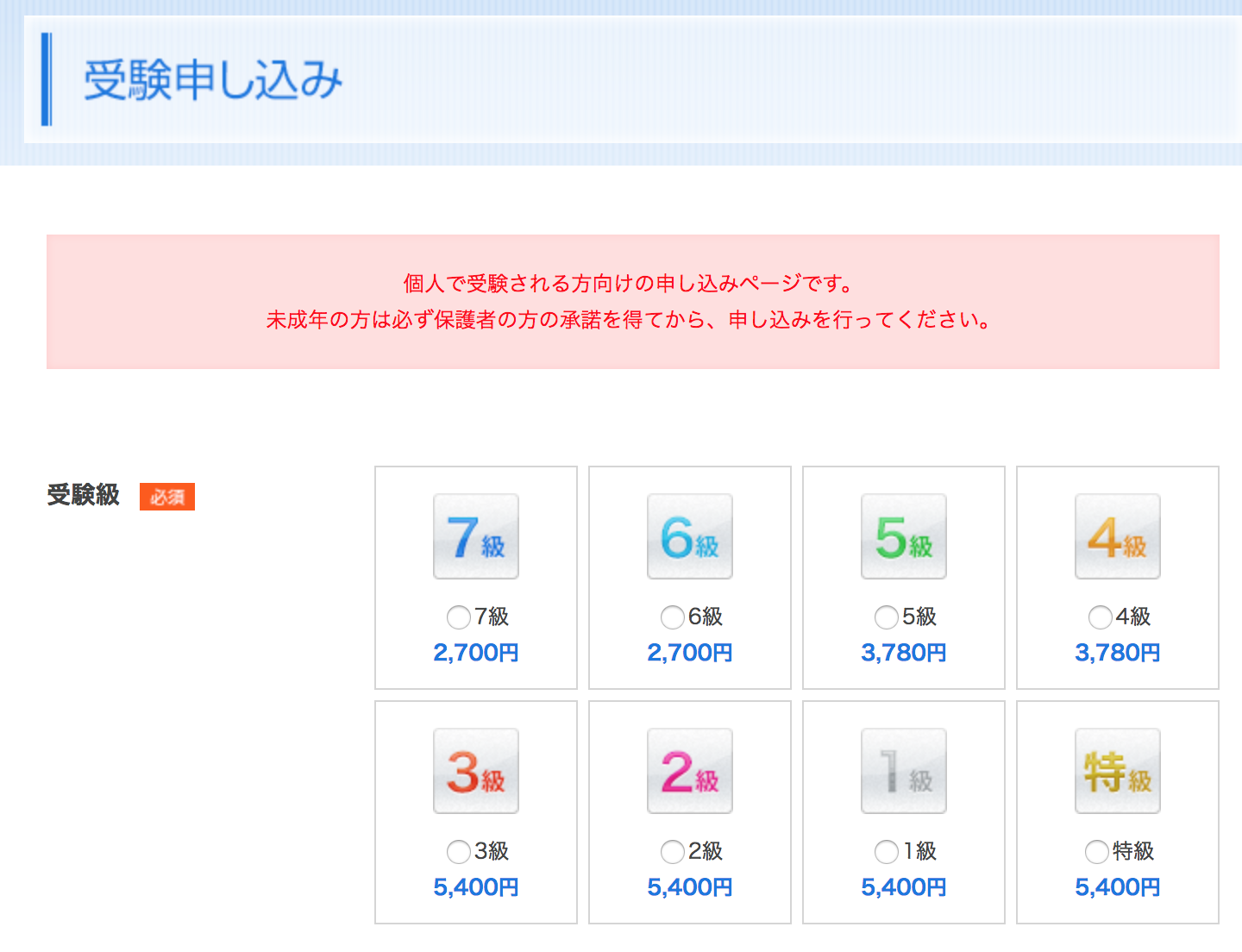Viewport: 1242px width, 952px height.
Task: Select the 特級 radio button
Action: [1097, 852]
